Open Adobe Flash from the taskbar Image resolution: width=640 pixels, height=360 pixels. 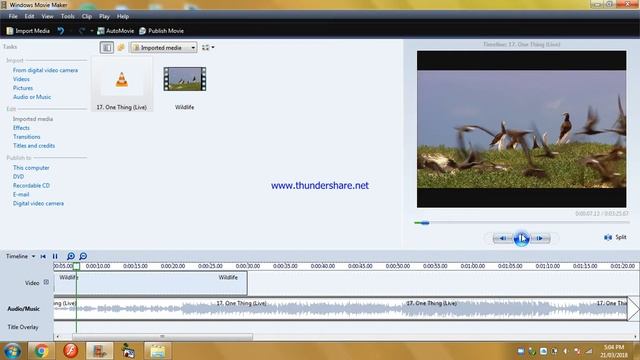pos(71,351)
